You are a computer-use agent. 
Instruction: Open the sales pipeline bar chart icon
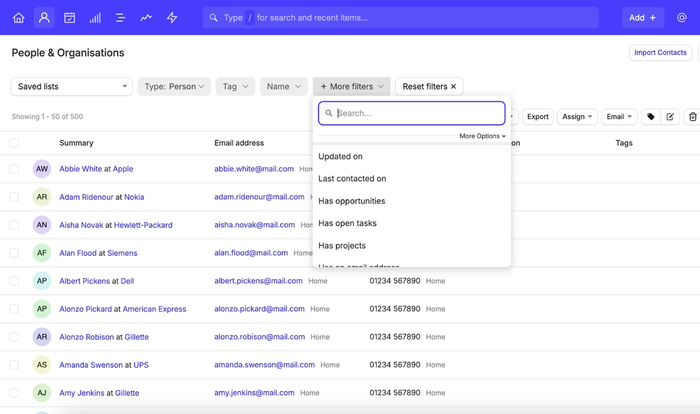(x=95, y=18)
